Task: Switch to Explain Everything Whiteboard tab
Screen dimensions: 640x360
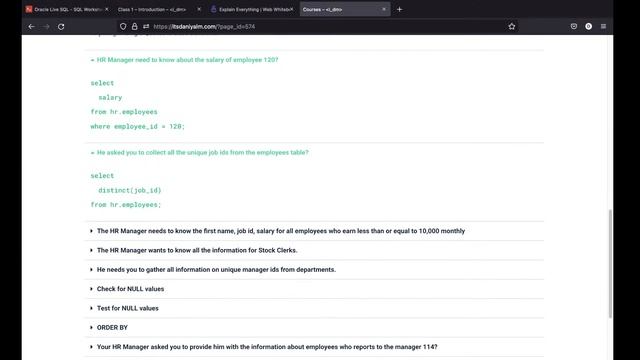Action: pyautogui.click(x=251, y=9)
